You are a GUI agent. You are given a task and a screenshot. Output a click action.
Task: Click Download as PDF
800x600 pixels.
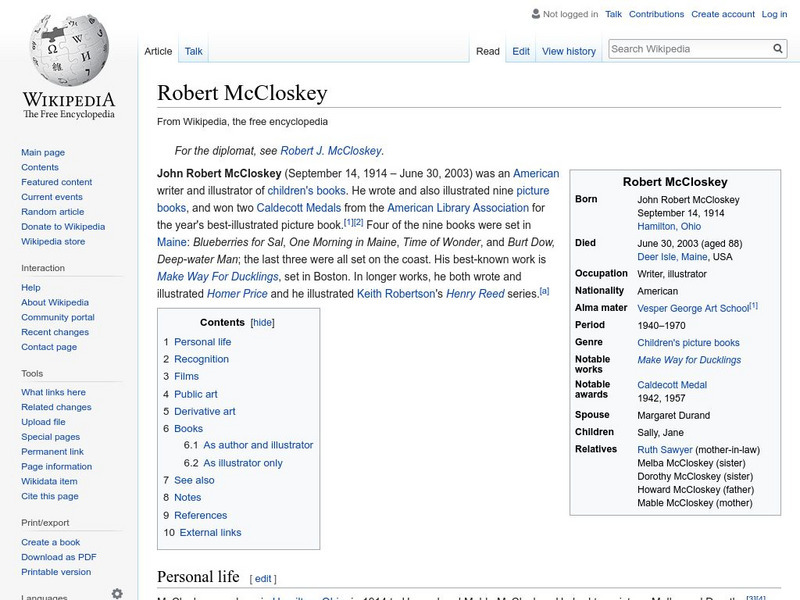(59, 557)
